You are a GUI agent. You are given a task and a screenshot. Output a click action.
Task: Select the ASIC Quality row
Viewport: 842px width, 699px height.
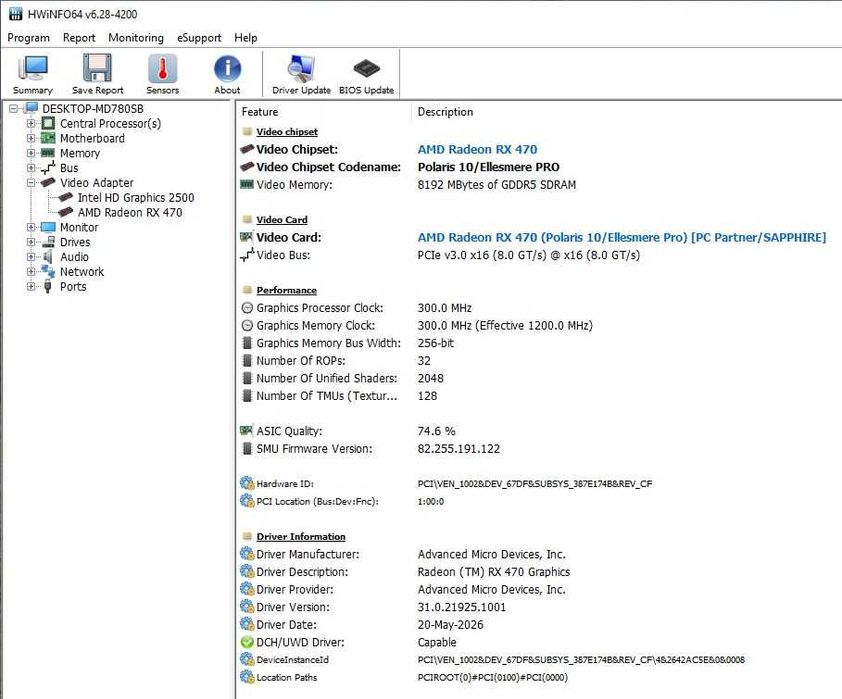tap(538, 431)
